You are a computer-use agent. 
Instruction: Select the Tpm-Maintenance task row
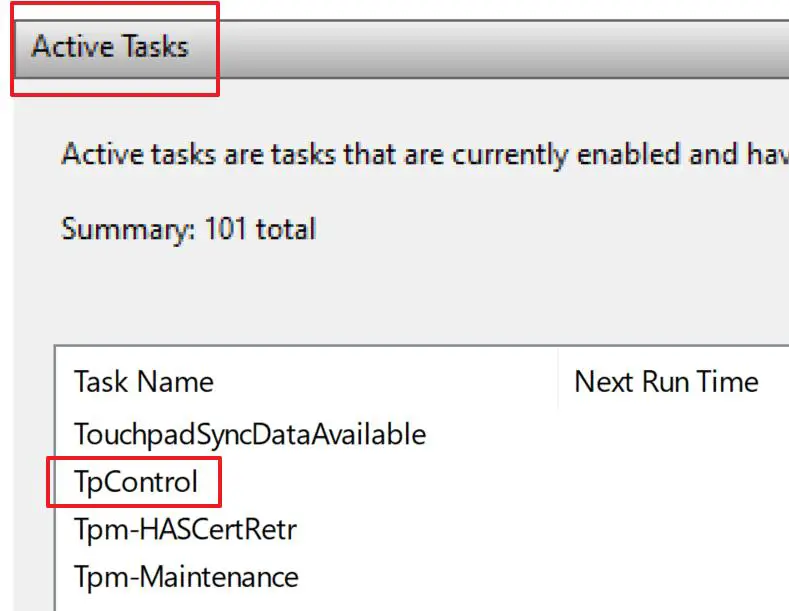186,577
